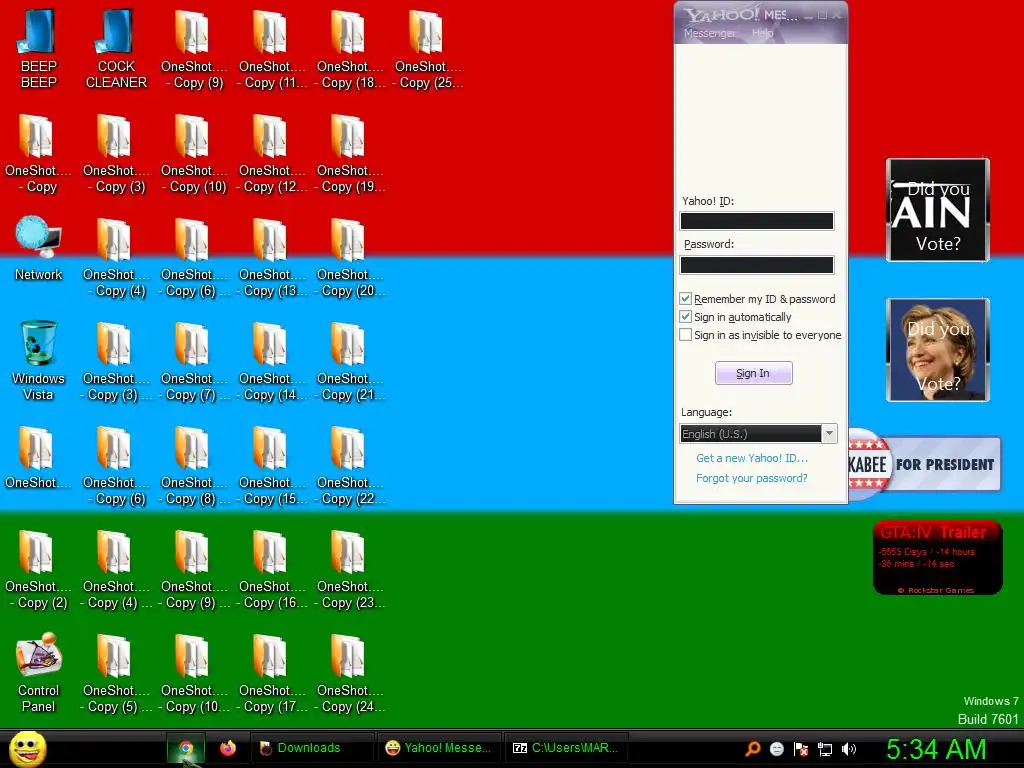Open the Windows Vista recycle bin icon

[x=38, y=360]
